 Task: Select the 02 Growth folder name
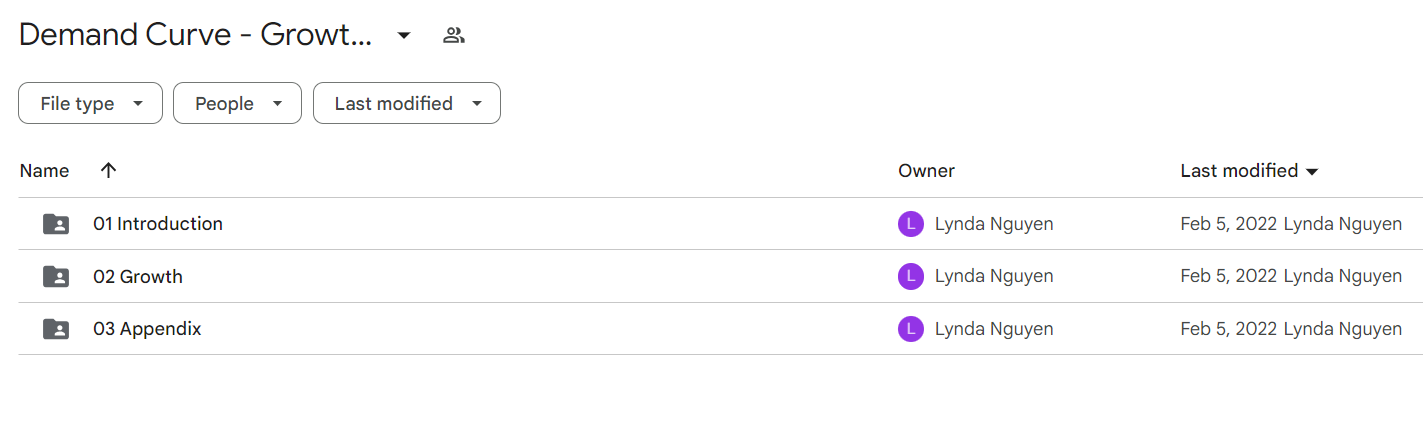tap(138, 277)
